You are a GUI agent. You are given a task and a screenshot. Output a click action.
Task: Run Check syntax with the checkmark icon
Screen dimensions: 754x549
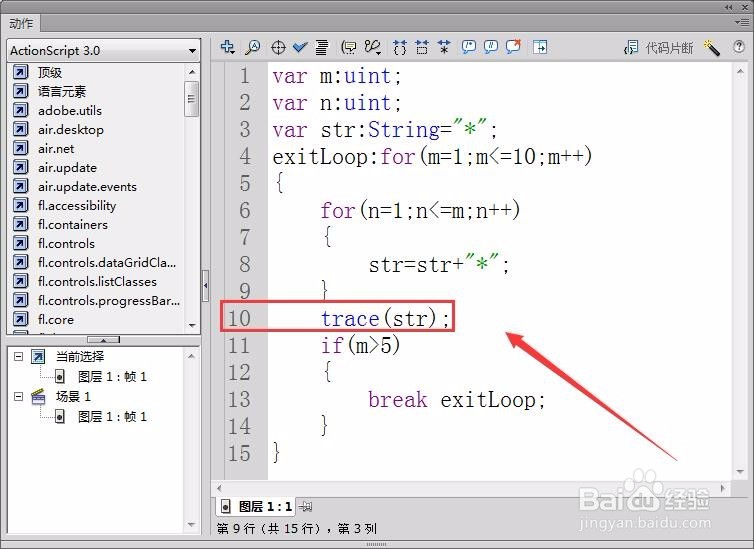(x=301, y=47)
